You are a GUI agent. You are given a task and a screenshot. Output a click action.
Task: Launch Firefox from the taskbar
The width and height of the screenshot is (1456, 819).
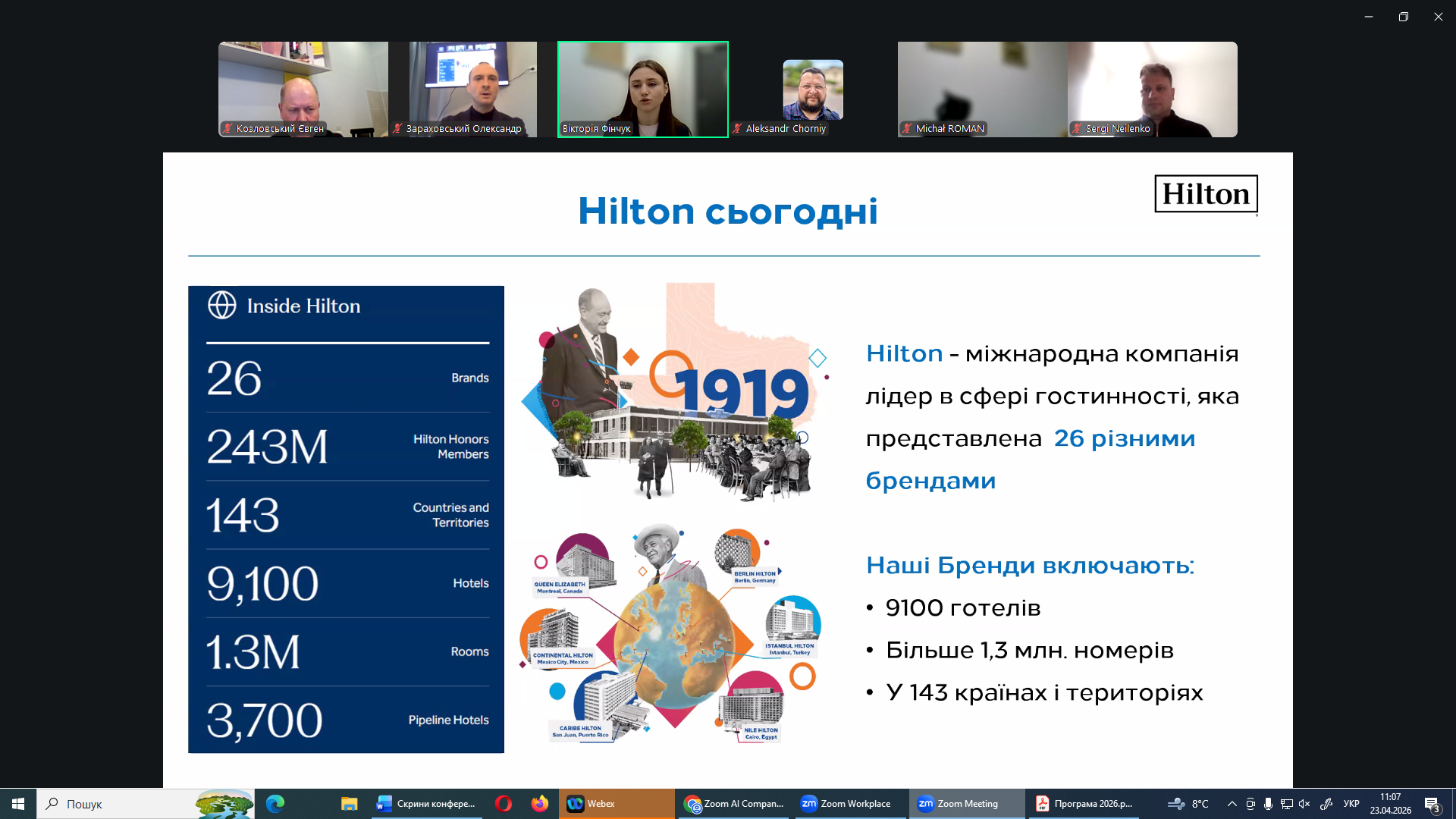pos(539,804)
